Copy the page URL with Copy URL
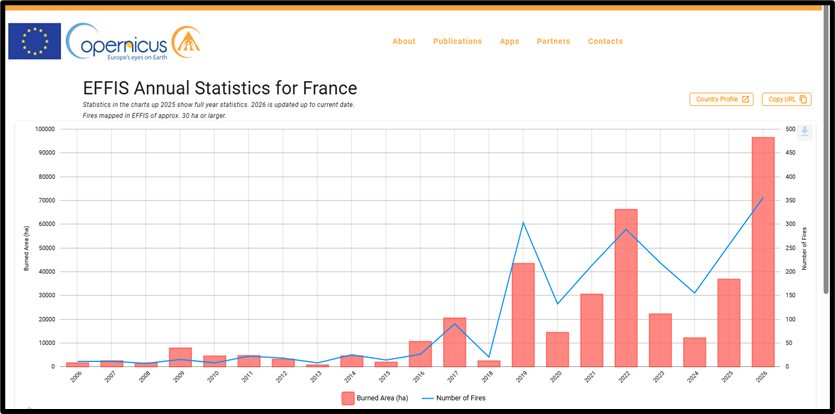The image size is (835, 414). [787, 100]
